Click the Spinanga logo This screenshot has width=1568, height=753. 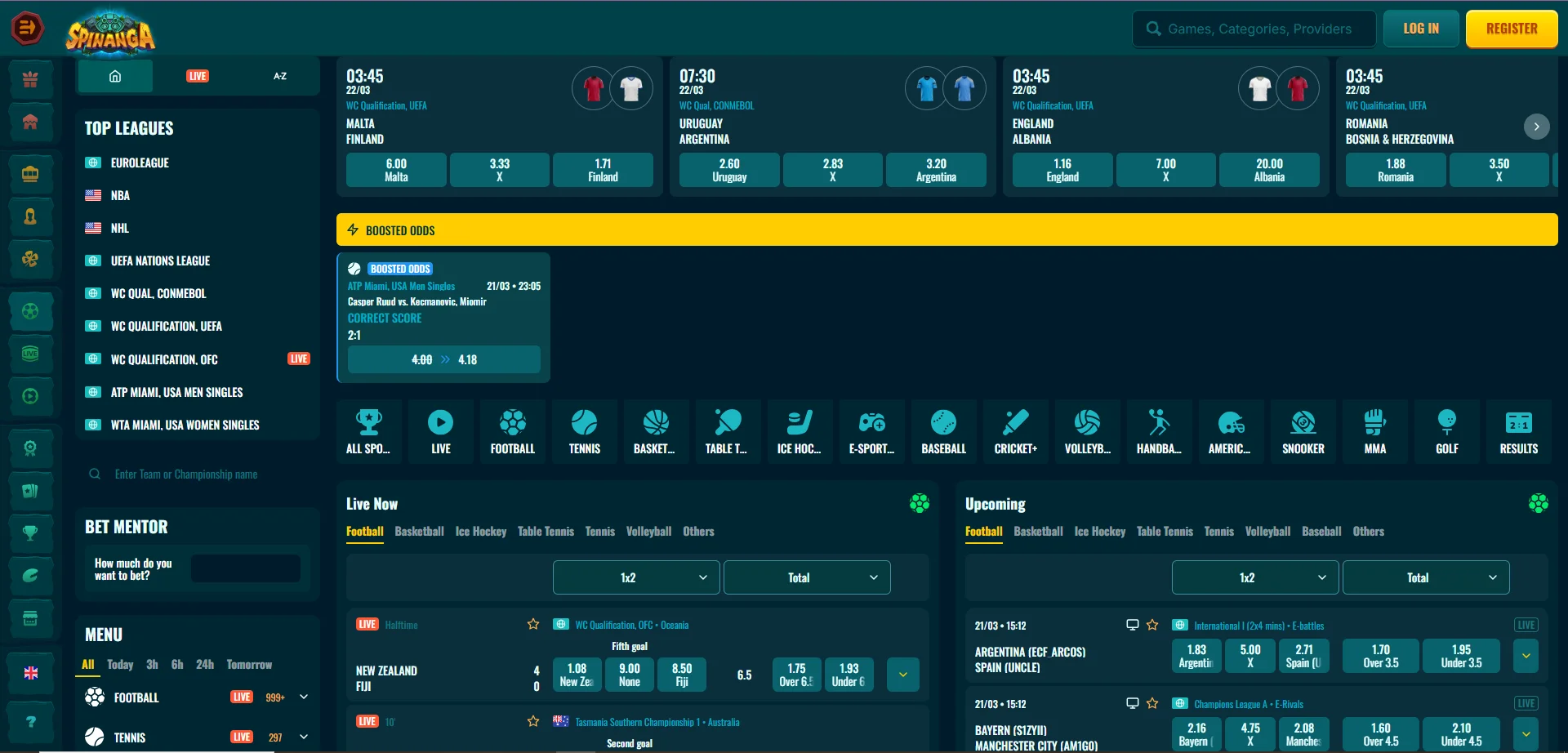[110, 33]
